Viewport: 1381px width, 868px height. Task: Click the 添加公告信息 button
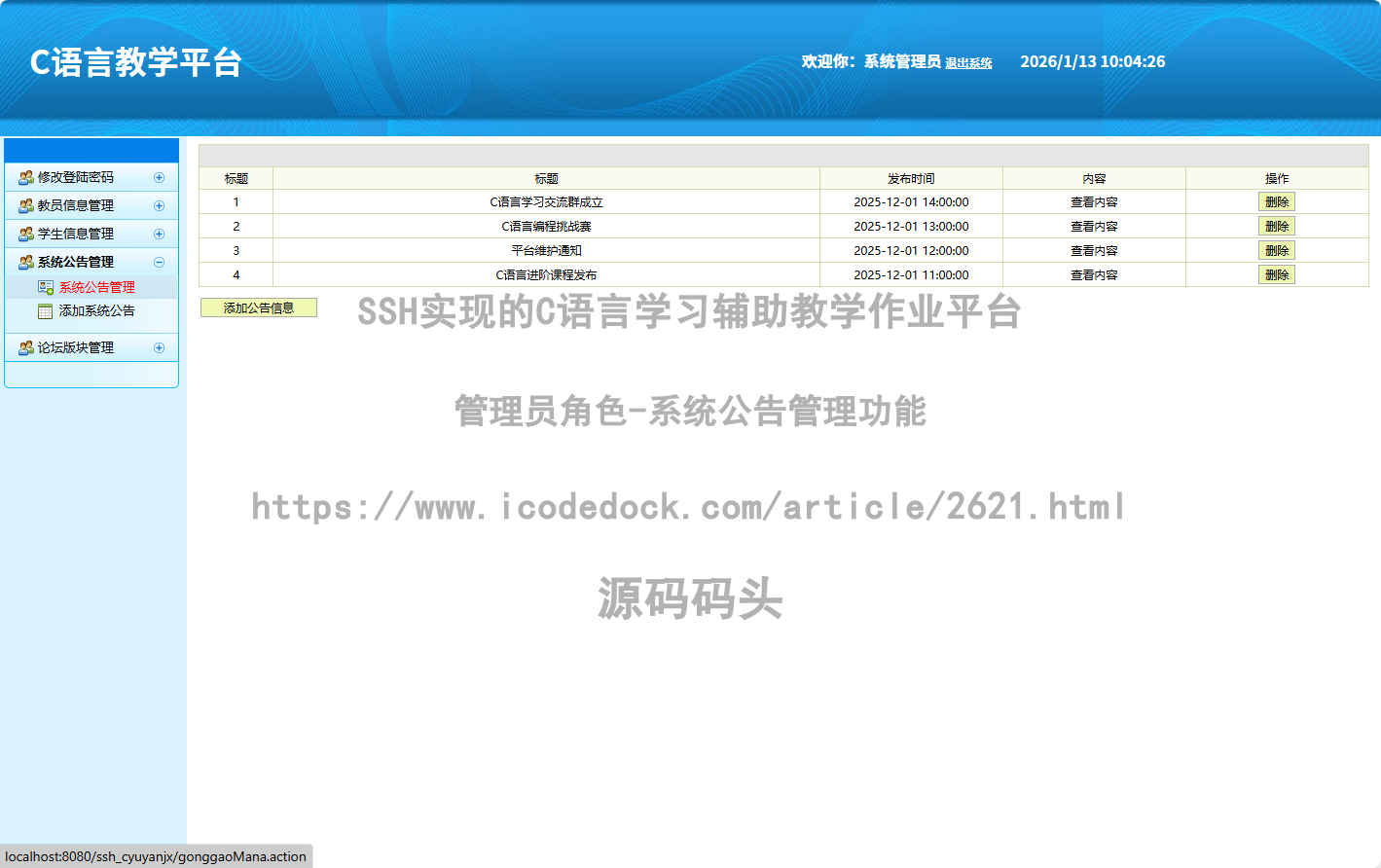pyautogui.click(x=258, y=307)
